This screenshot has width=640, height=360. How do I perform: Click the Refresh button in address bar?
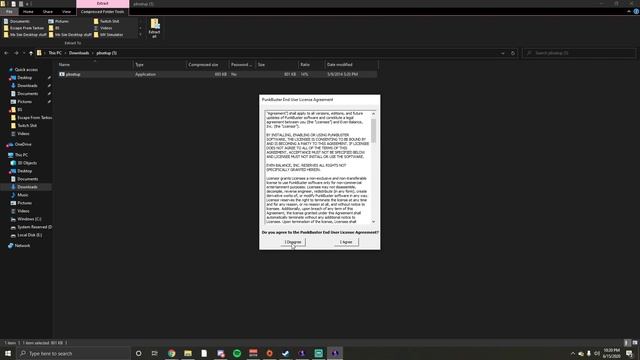click(x=513, y=53)
